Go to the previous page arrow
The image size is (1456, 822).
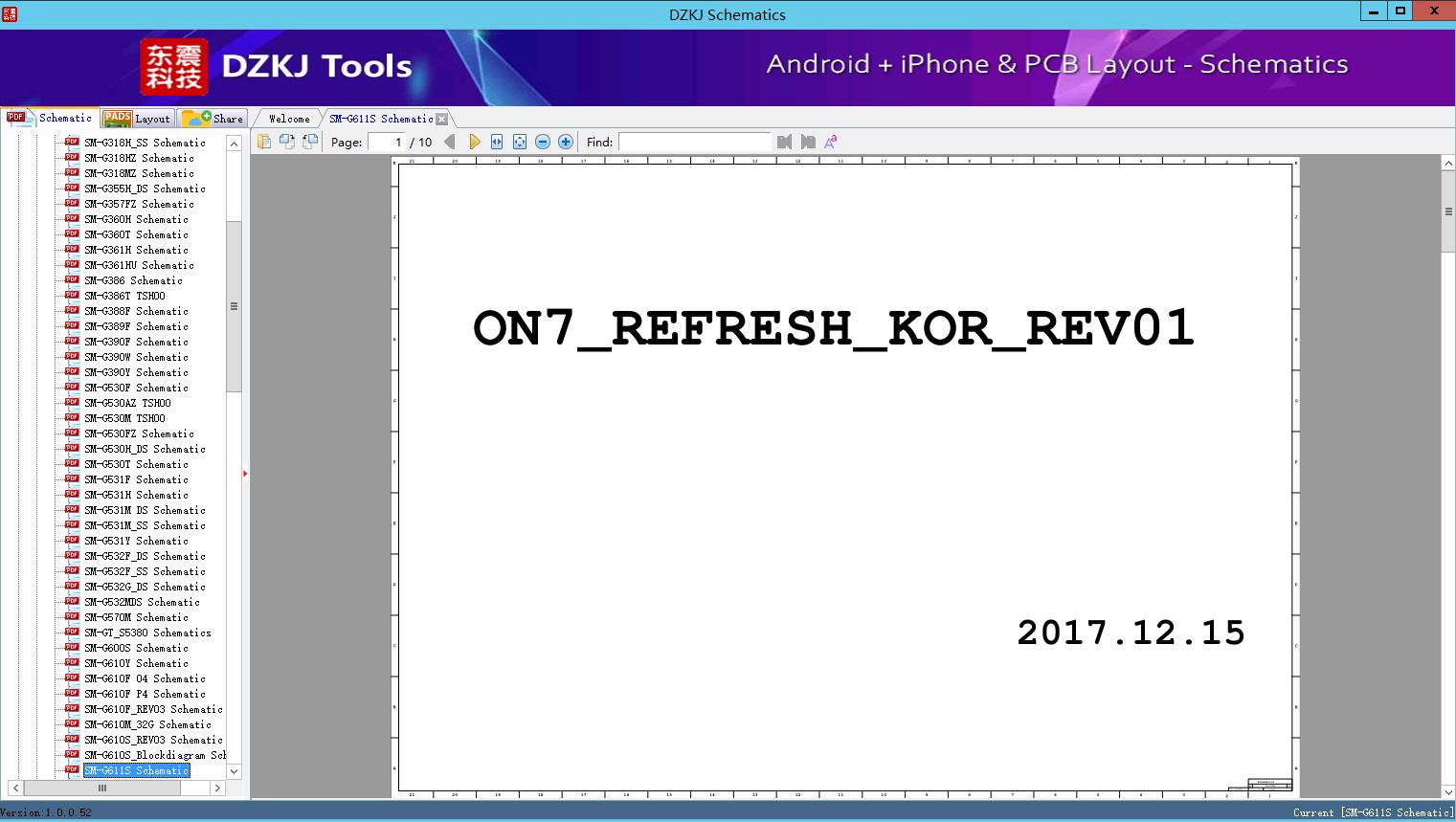coord(450,142)
